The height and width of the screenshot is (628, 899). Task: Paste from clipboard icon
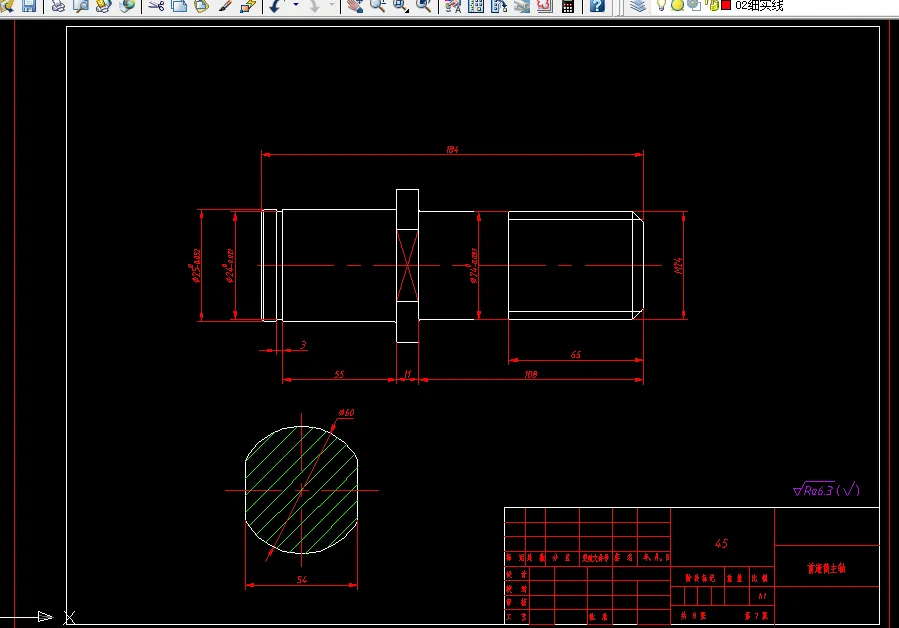(x=201, y=6)
